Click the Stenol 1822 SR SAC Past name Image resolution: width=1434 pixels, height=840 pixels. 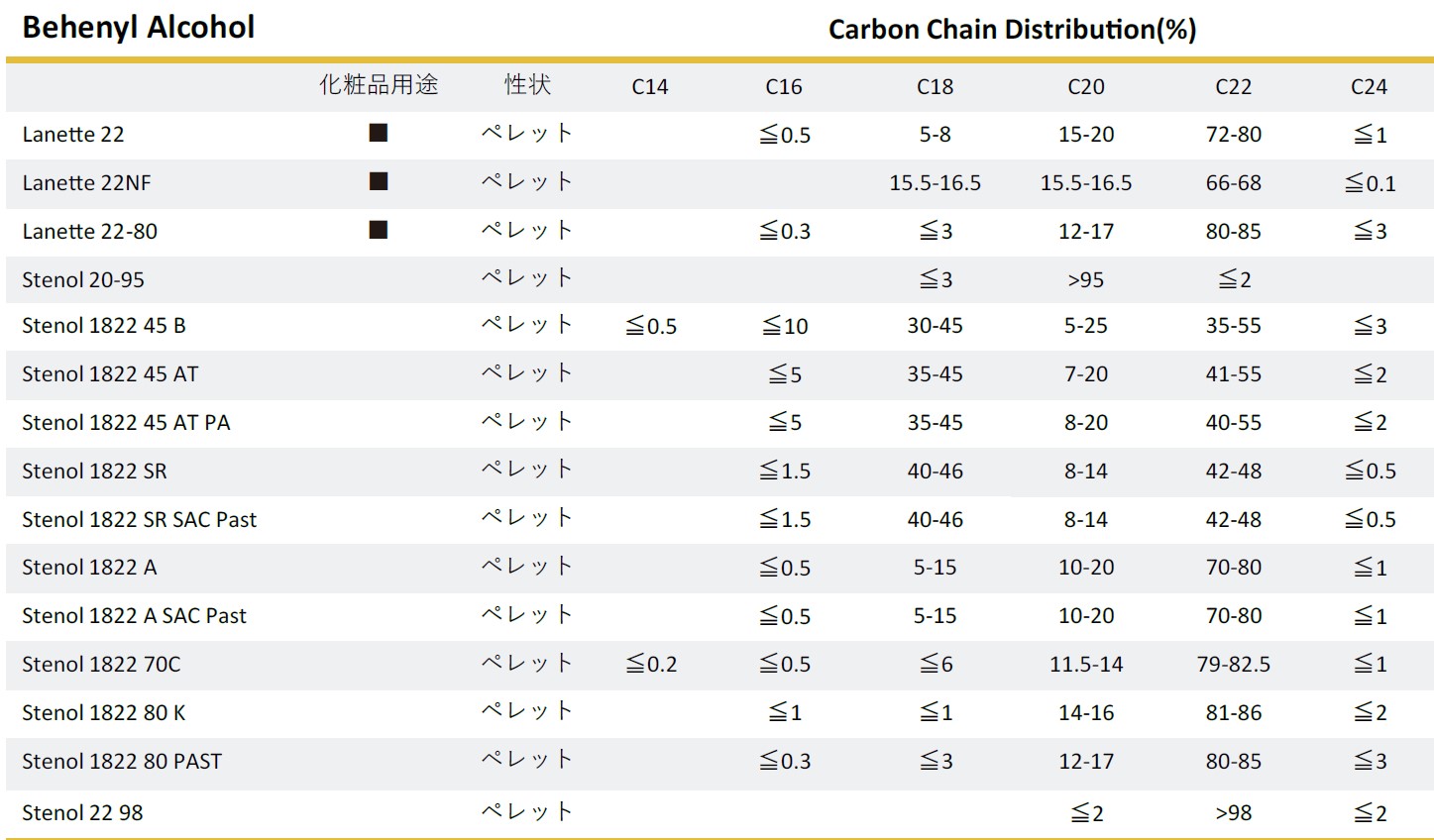[140, 520]
